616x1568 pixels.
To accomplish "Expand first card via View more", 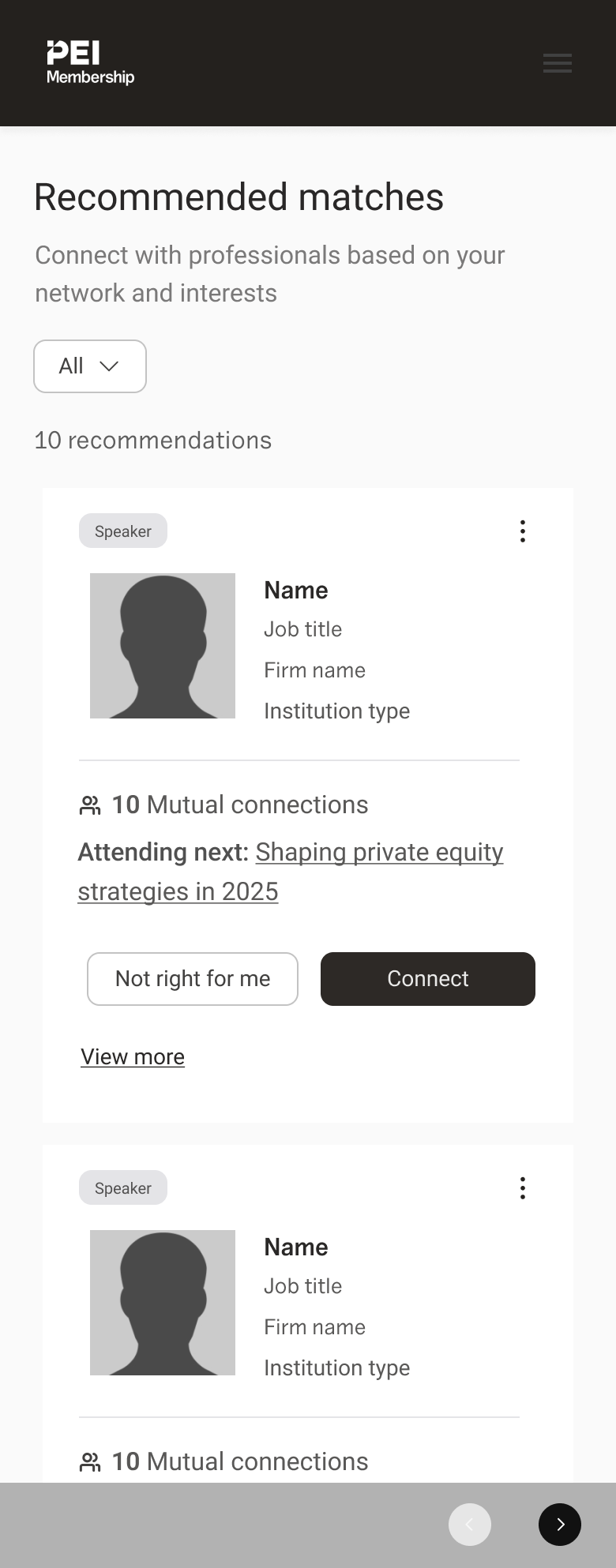I will pyautogui.click(x=133, y=1057).
